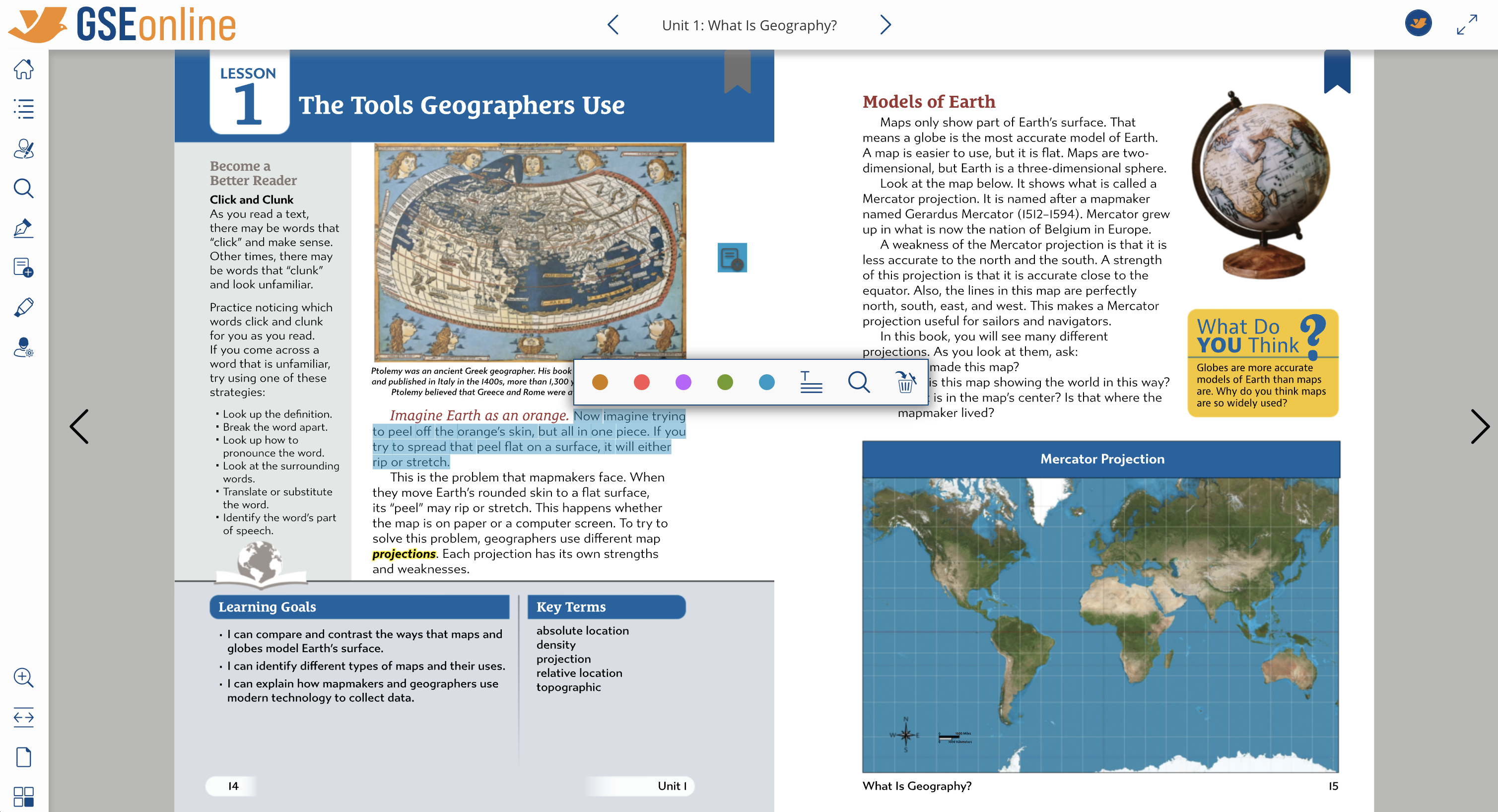The width and height of the screenshot is (1498, 812).
Task: Toggle blue bookmark on page 15
Action: (x=1337, y=71)
